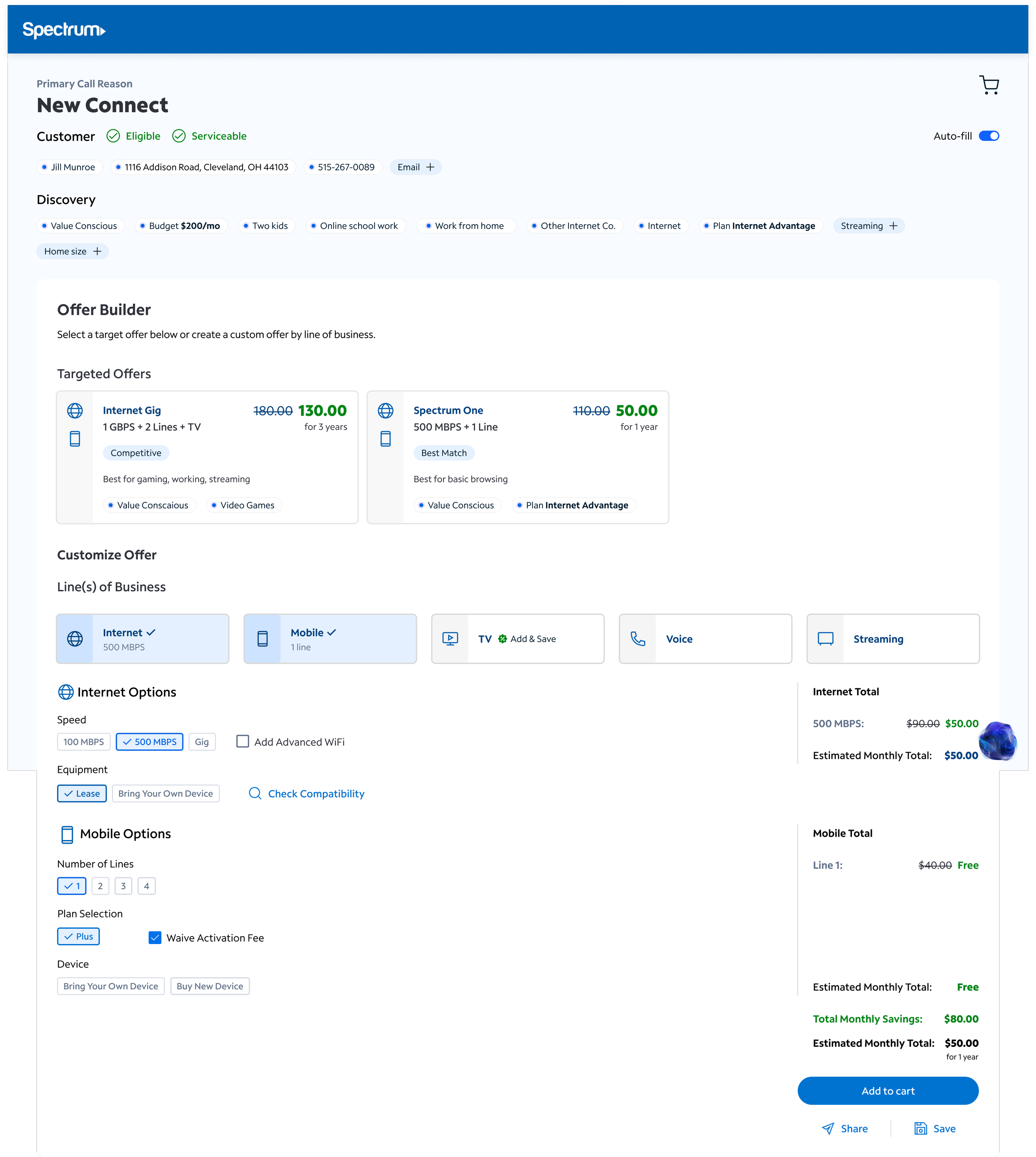Select Bring Your Own Device under Device
The height and width of the screenshot is (1157, 1036).
[111, 986]
